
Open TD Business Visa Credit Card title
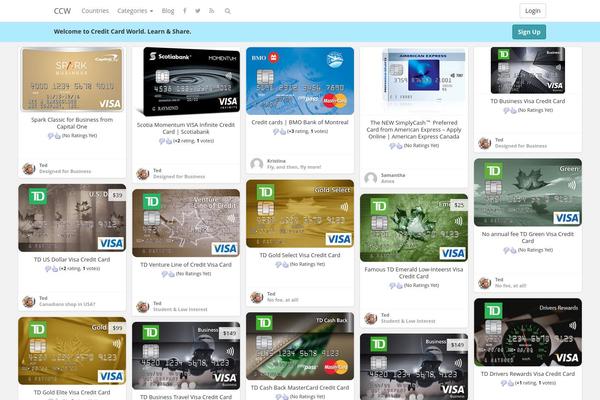pyautogui.click(x=528, y=101)
